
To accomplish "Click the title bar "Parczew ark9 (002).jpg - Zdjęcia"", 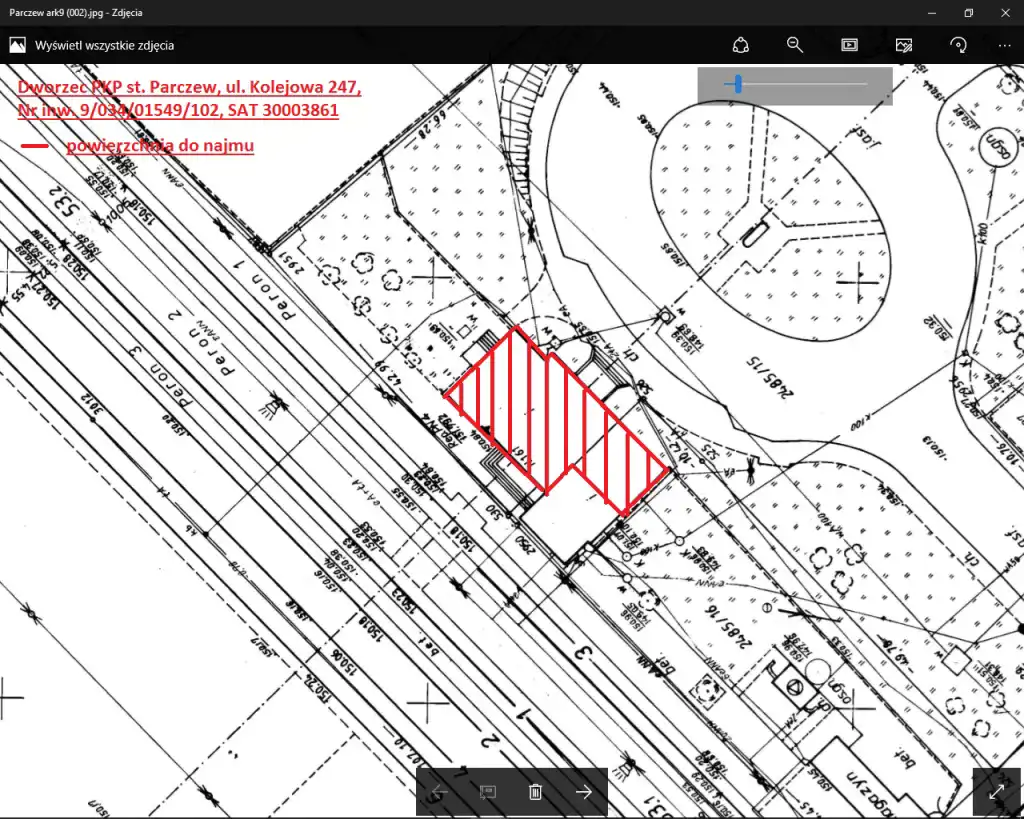I will coord(75,12).
